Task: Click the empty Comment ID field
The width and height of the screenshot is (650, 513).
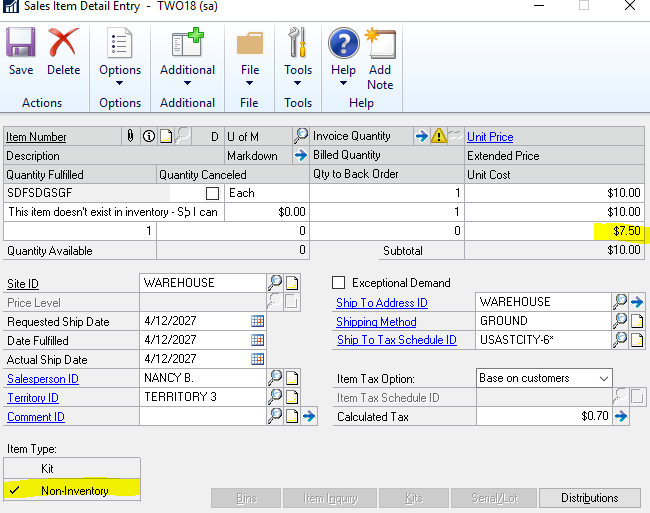Action: click(x=203, y=416)
